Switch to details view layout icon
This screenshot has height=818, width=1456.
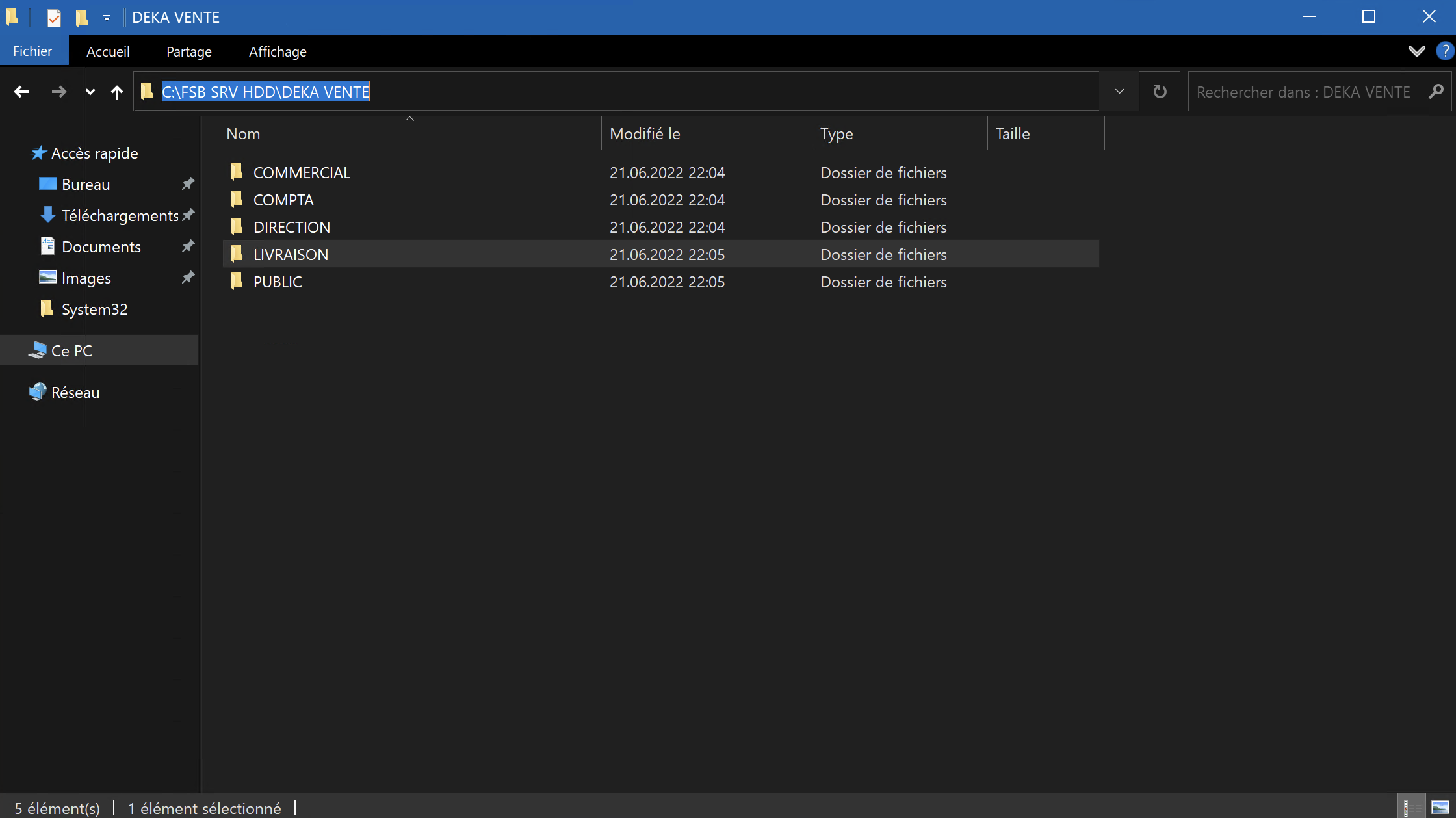pyautogui.click(x=1411, y=807)
